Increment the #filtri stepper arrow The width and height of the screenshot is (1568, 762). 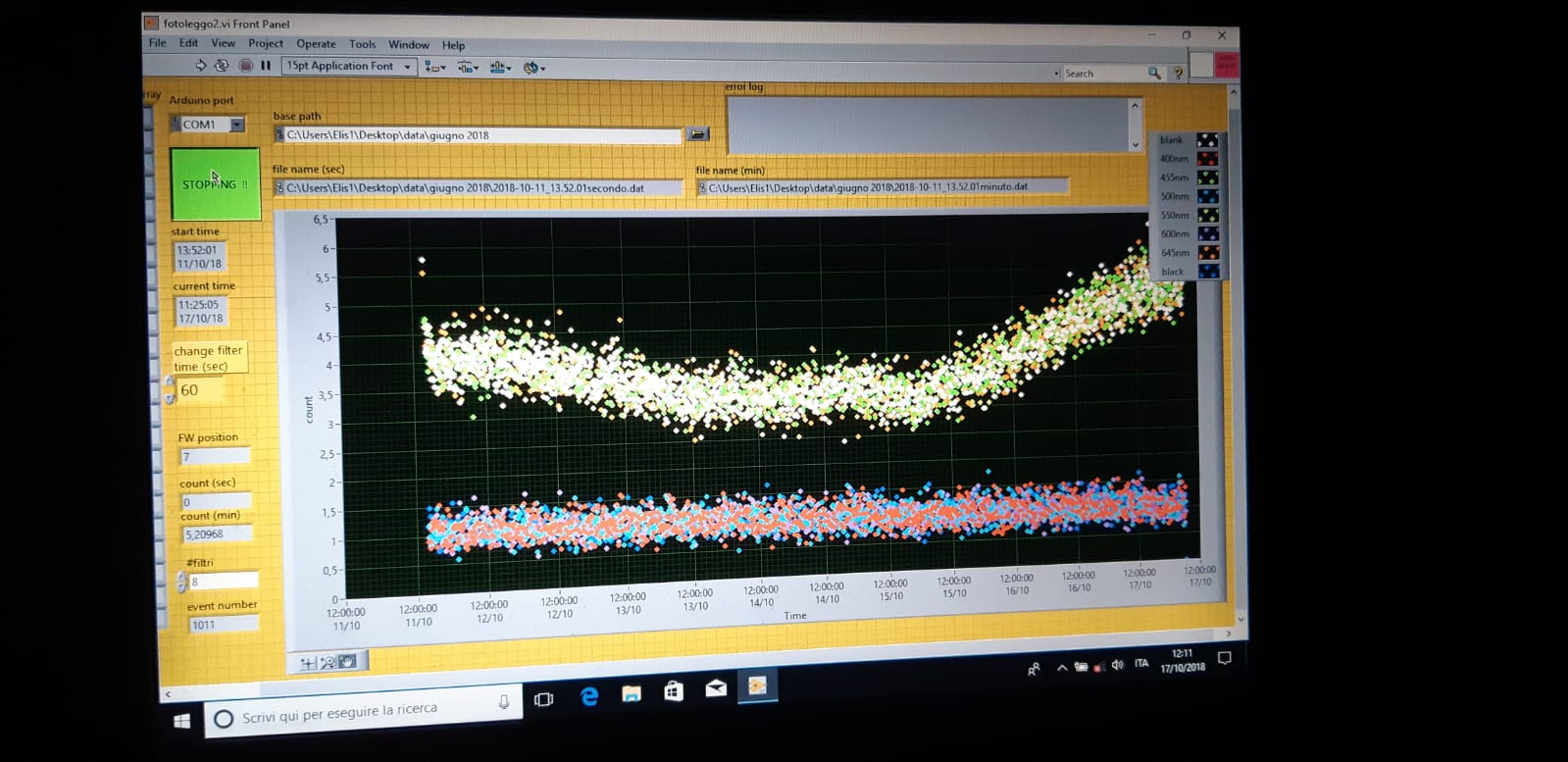click(x=181, y=577)
